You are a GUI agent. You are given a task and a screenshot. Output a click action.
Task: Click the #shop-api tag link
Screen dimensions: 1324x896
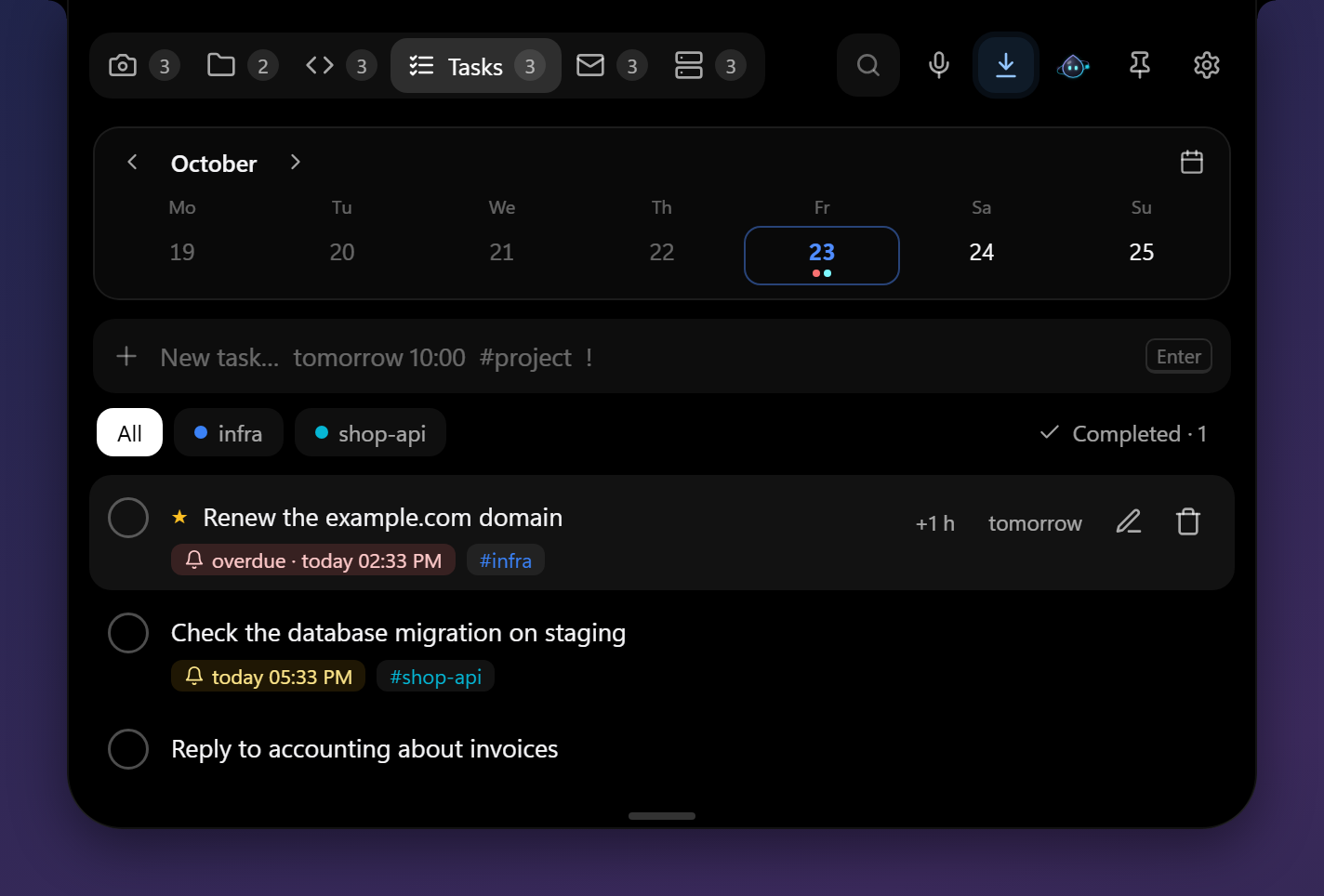pyautogui.click(x=436, y=677)
